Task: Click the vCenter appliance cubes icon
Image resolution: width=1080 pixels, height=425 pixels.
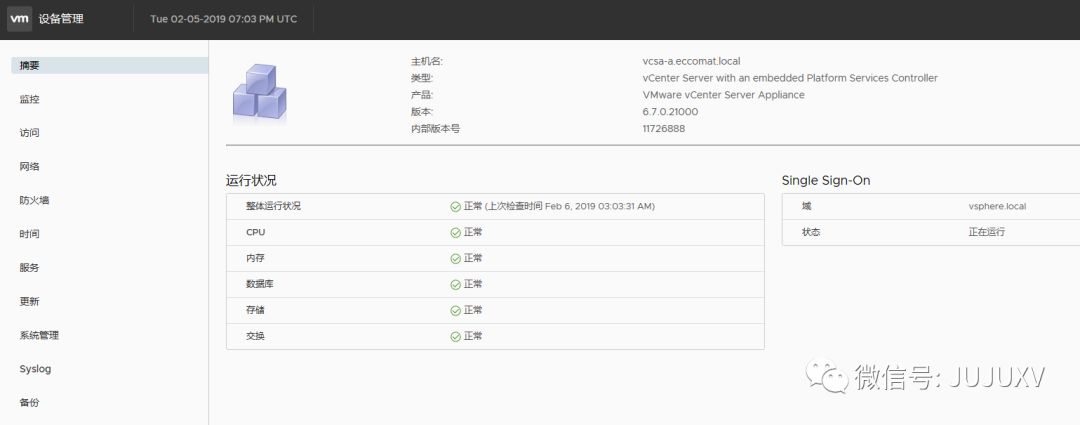Action: click(260, 94)
